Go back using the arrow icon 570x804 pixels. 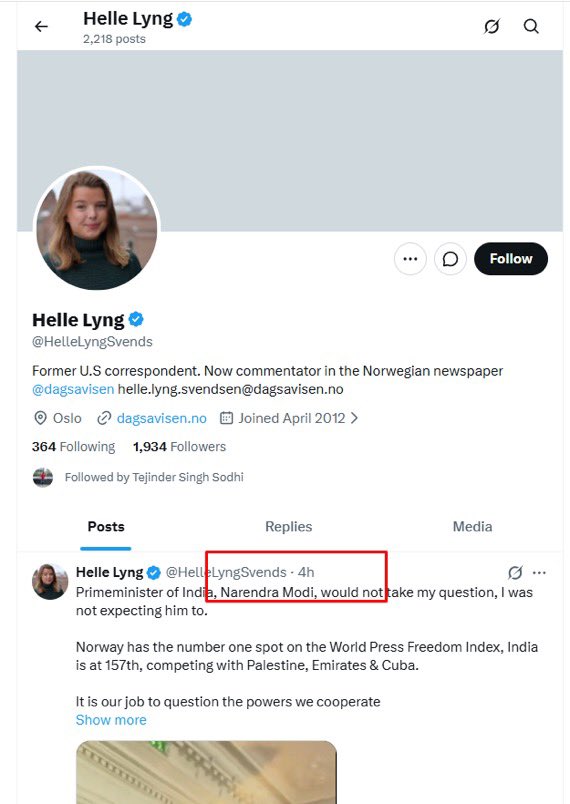pos(42,26)
